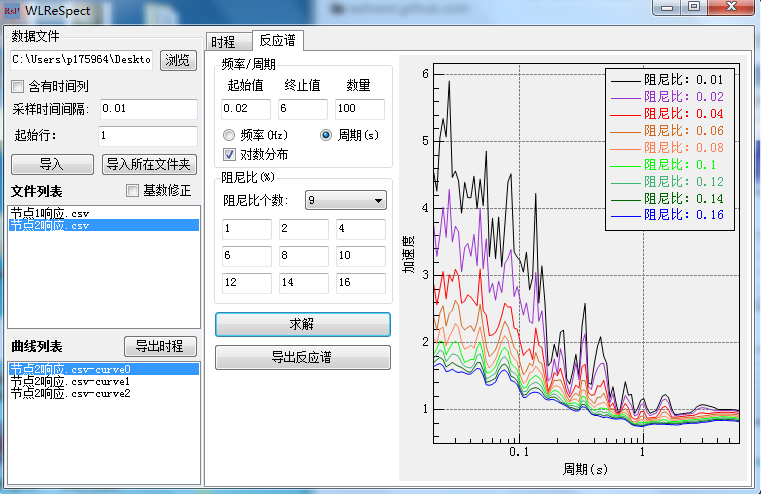761x494 pixels.
Task: Toggle the 含有时间列 checkbox
Action: pyautogui.click(x=17, y=86)
